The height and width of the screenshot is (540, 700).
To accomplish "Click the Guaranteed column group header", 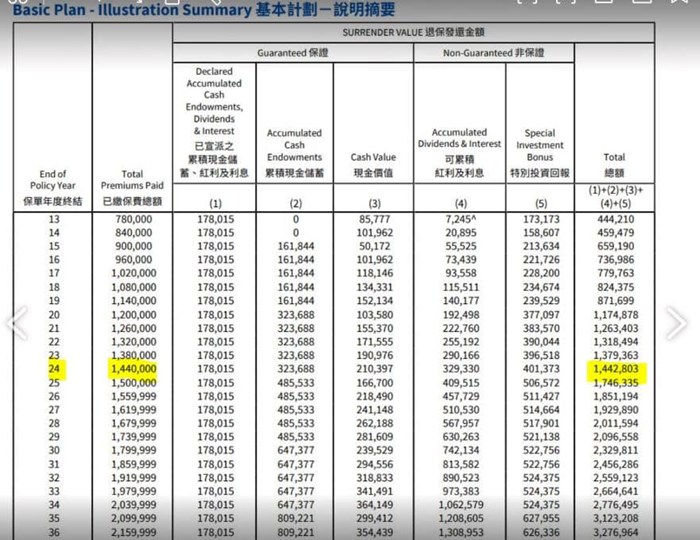I will pos(294,51).
